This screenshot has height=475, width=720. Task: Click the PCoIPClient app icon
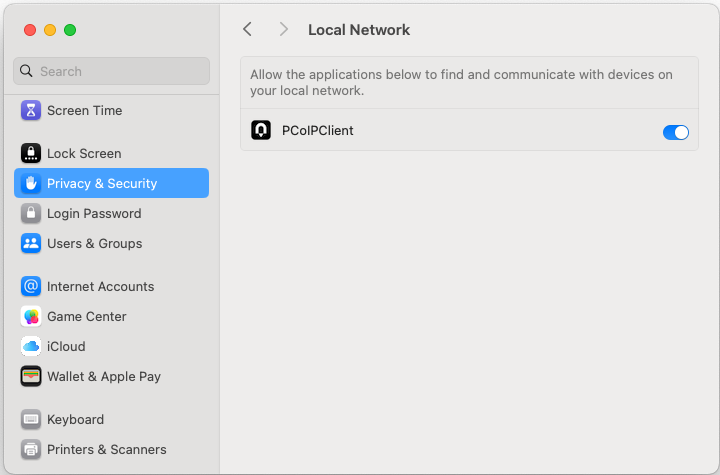pos(261,130)
